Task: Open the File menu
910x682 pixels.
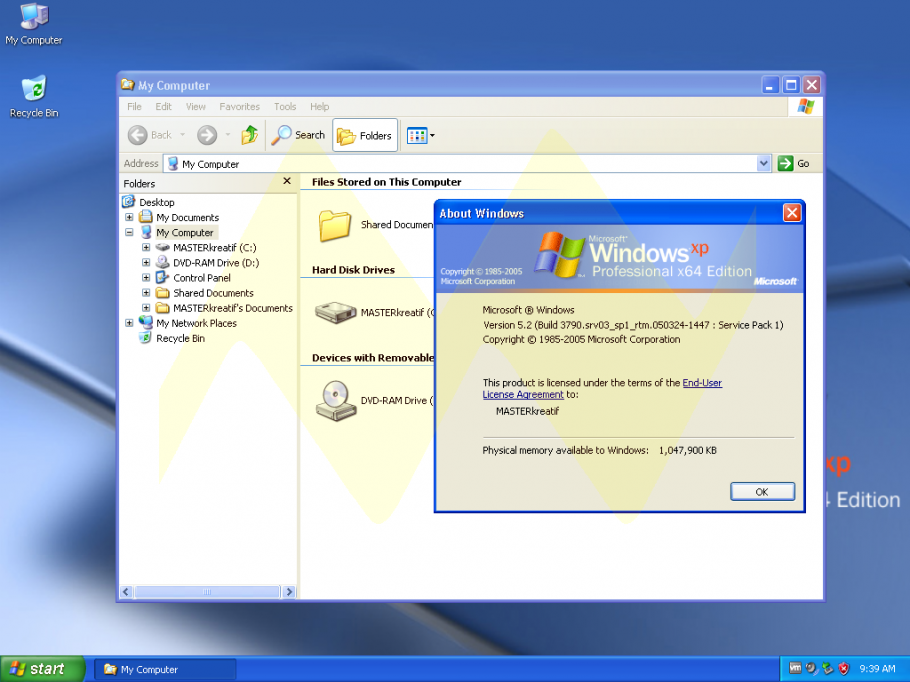Action: pos(134,107)
